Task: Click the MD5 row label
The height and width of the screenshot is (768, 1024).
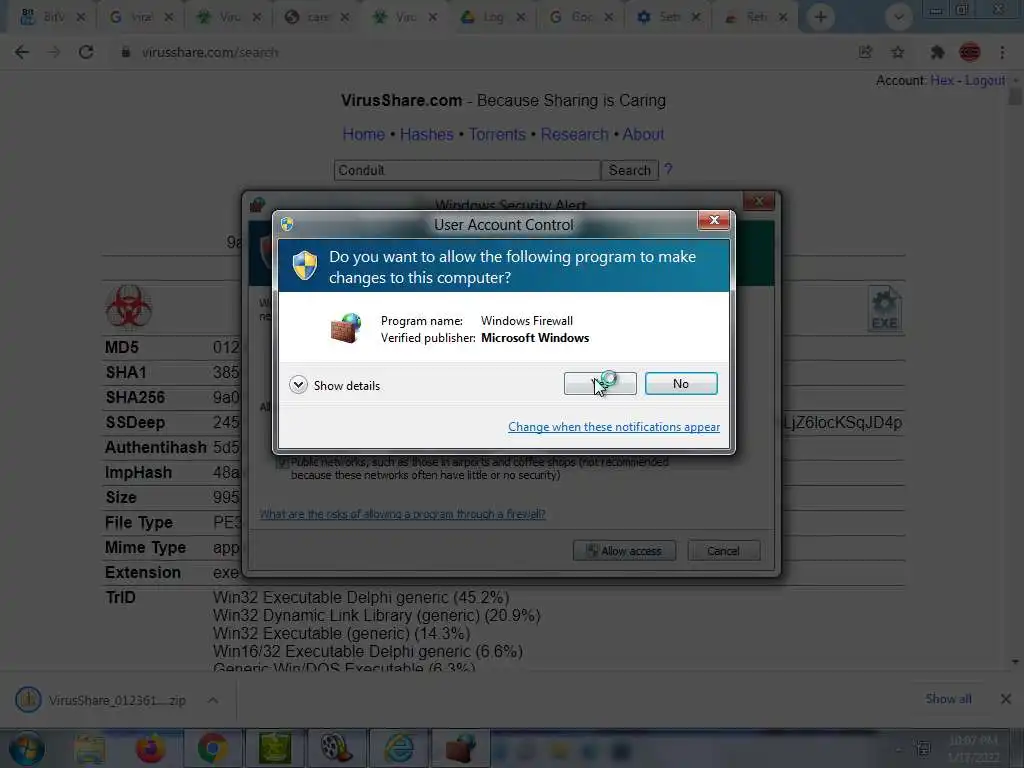Action: (x=122, y=347)
